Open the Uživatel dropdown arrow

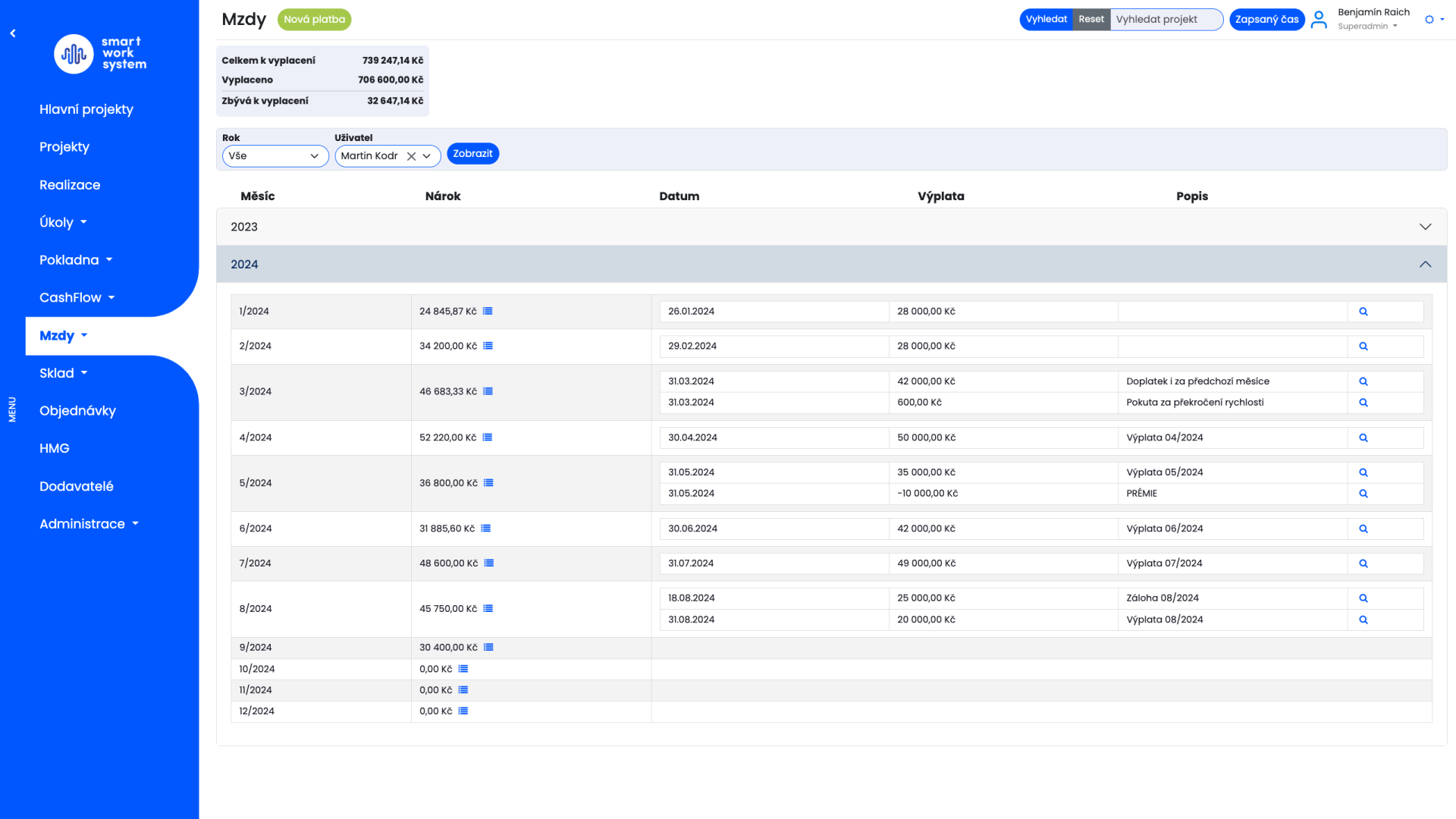[x=427, y=156]
